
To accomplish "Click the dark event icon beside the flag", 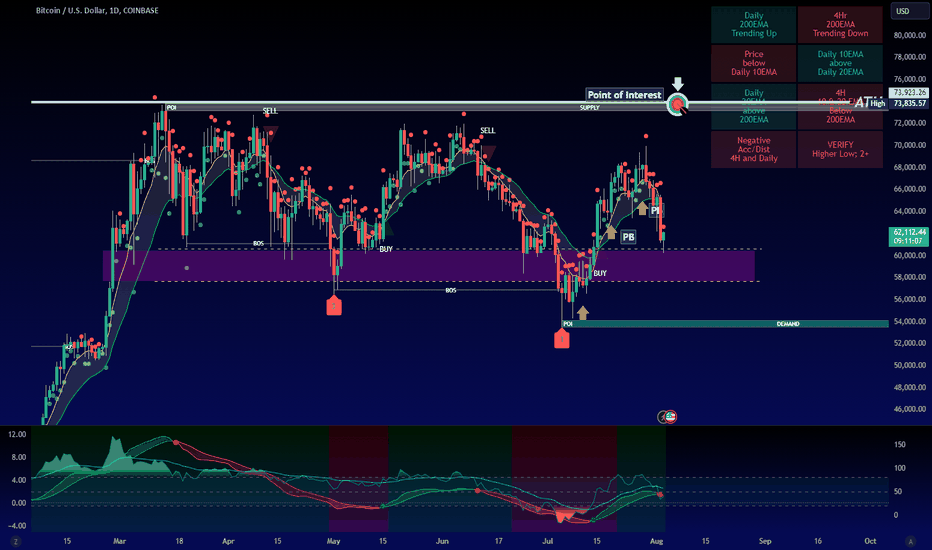I will coord(662,417).
